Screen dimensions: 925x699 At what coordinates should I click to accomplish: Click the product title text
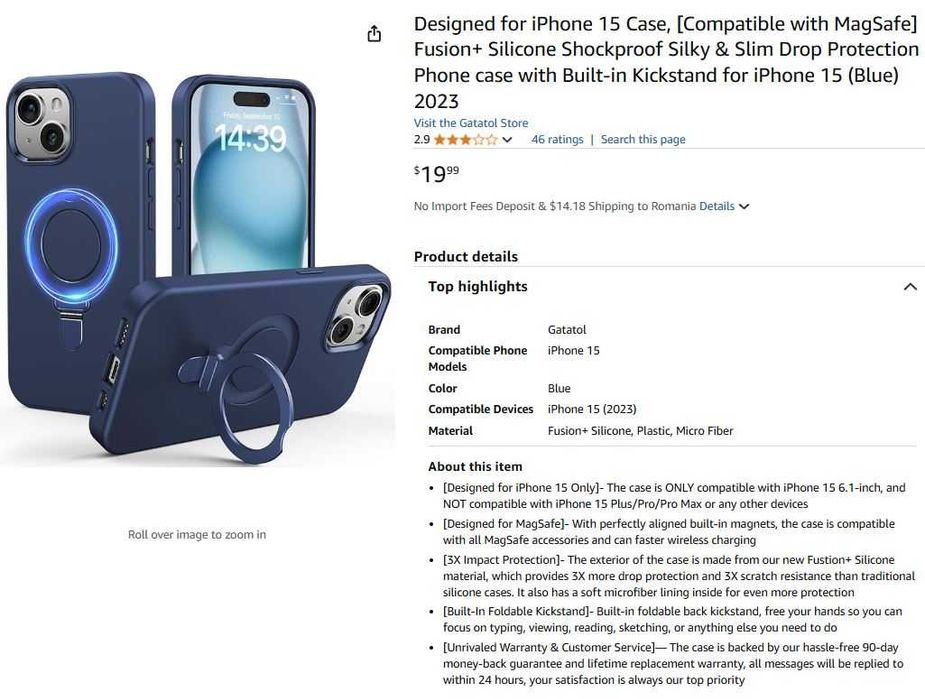pyautogui.click(x=666, y=63)
